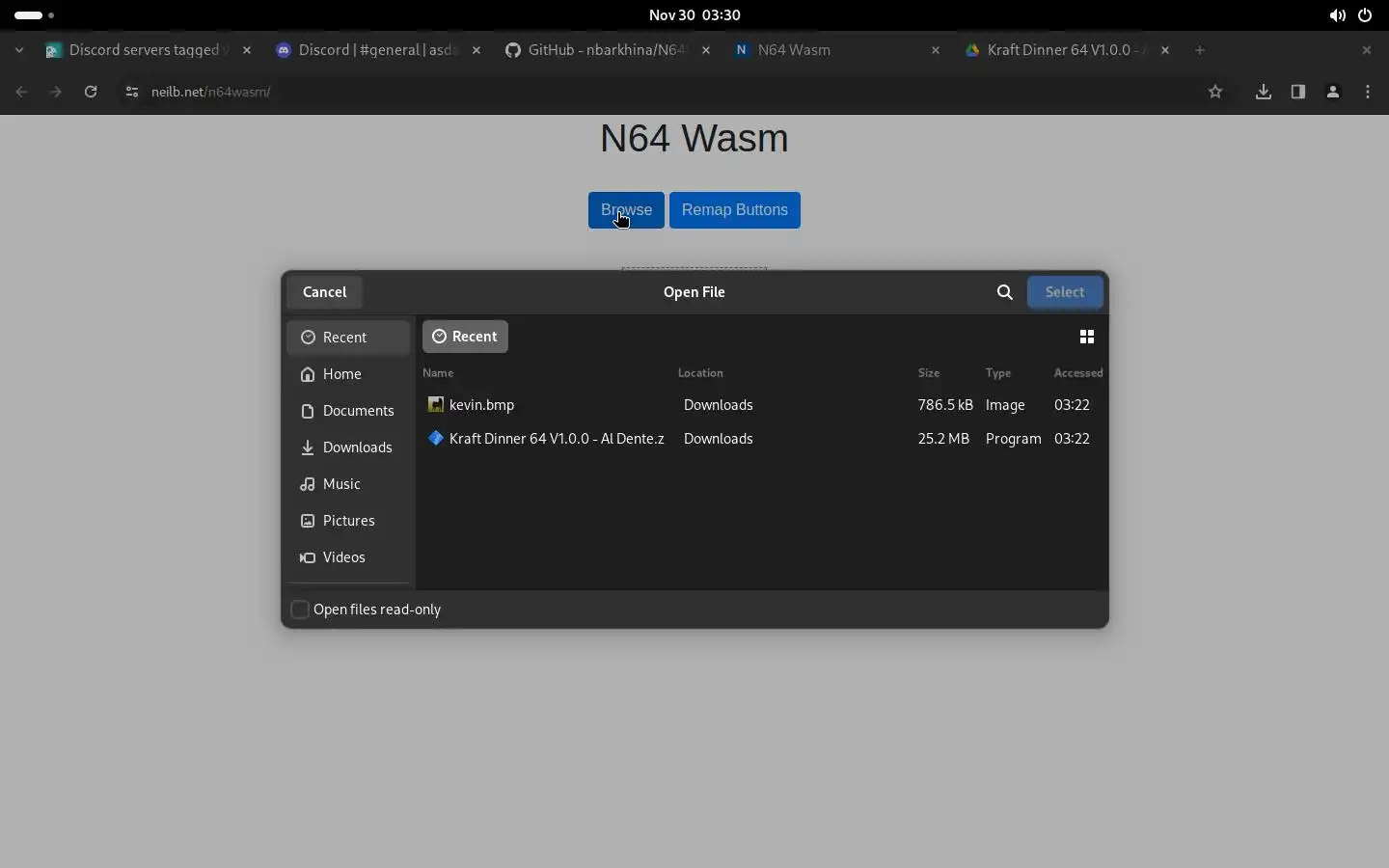The image size is (1389, 868).
Task: Click the Open File dialog title
Action: click(x=694, y=292)
